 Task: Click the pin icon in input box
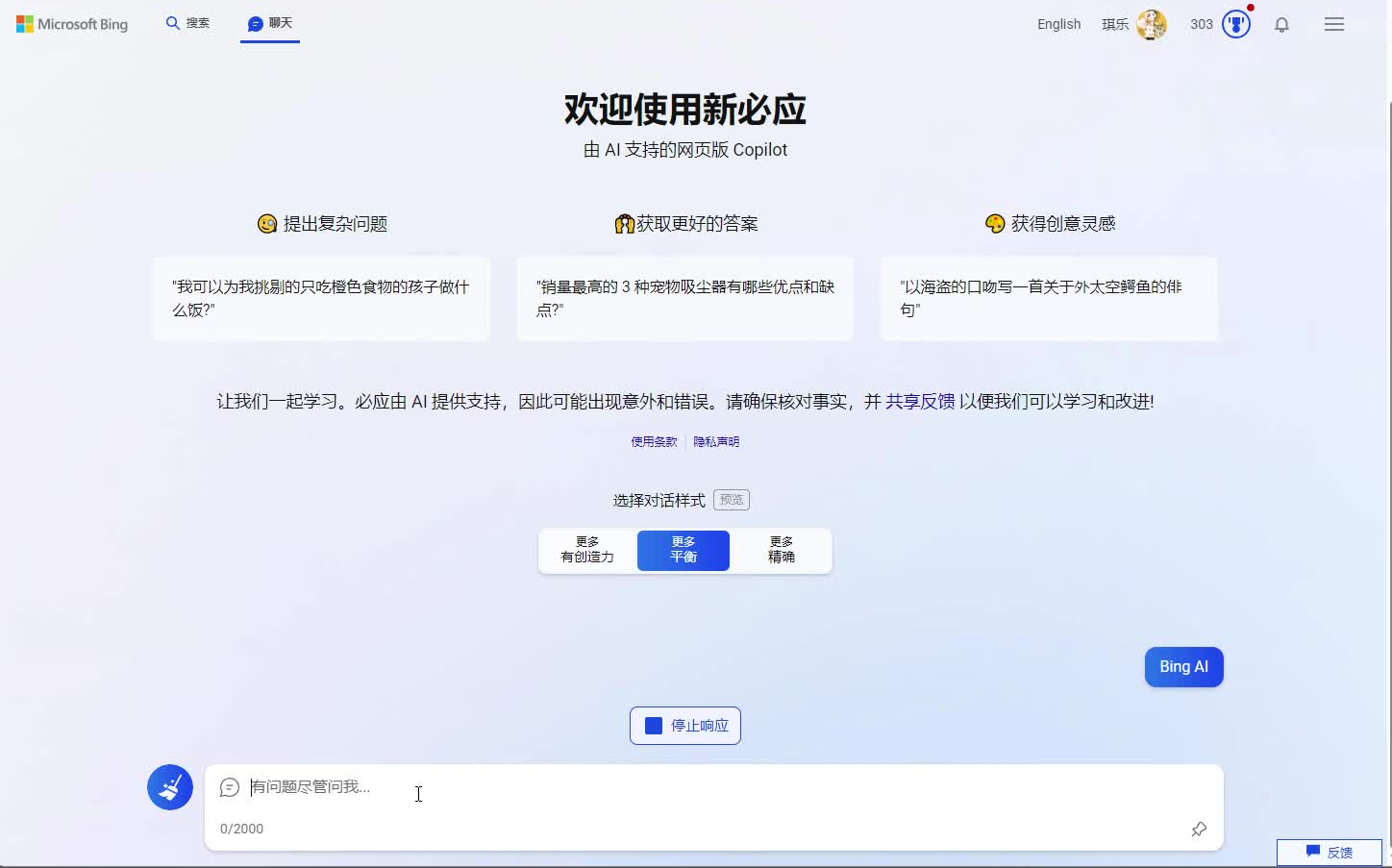point(1199,829)
